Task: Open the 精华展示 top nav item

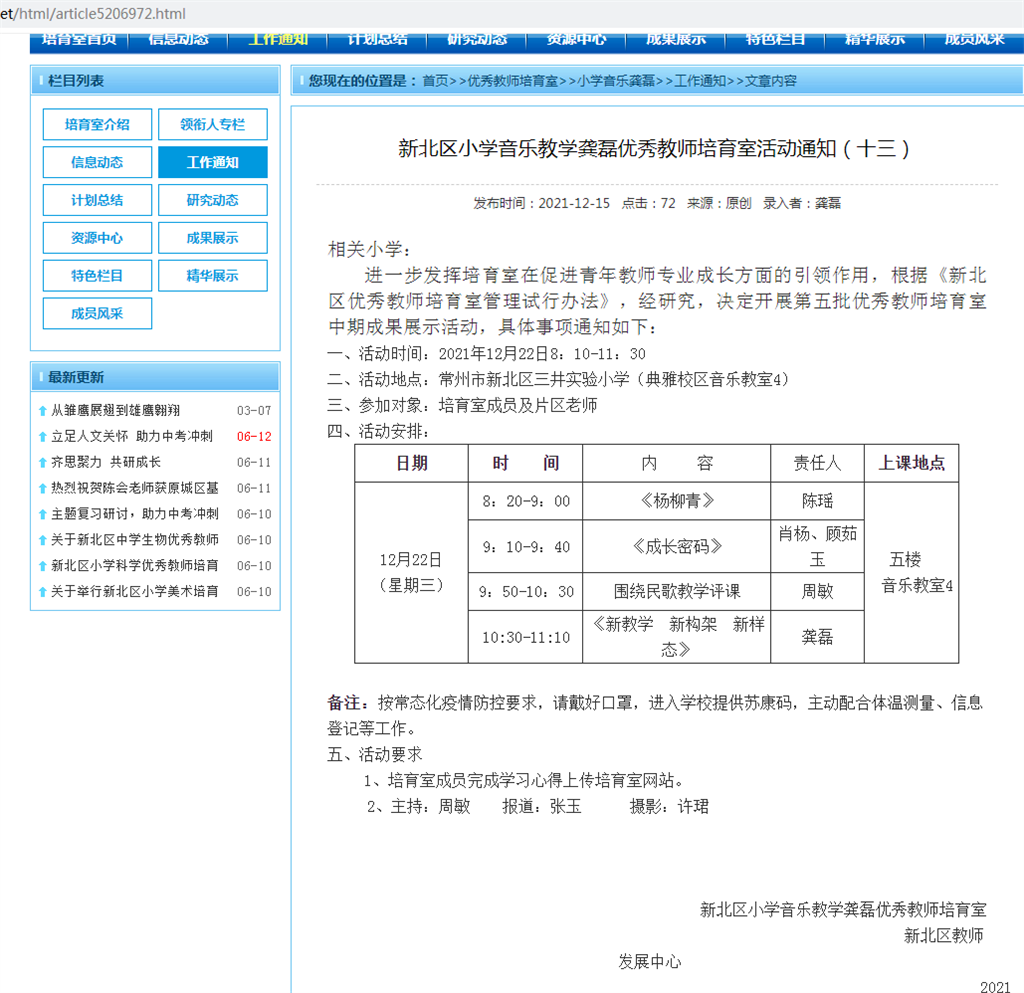Action: [x=874, y=40]
